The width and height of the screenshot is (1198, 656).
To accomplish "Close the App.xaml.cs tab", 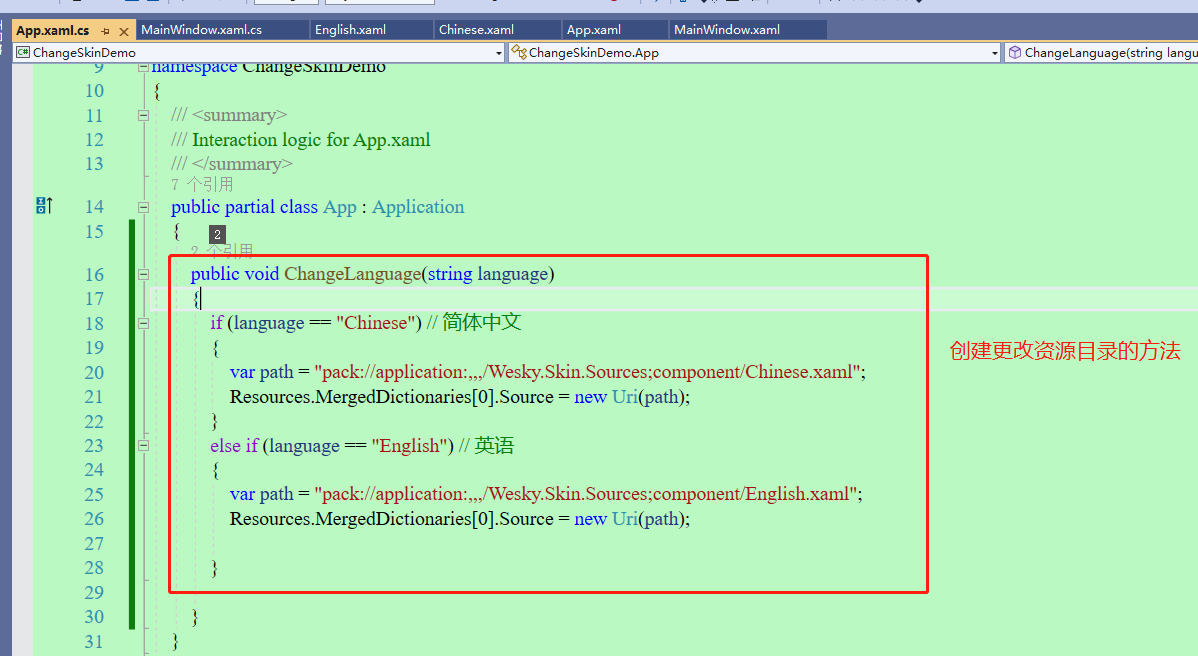I will pos(122,31).
